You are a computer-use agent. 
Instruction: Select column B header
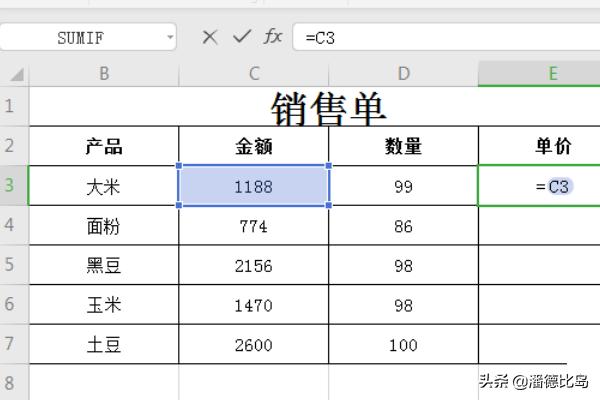pyautogui.click(x=104, y=73)
